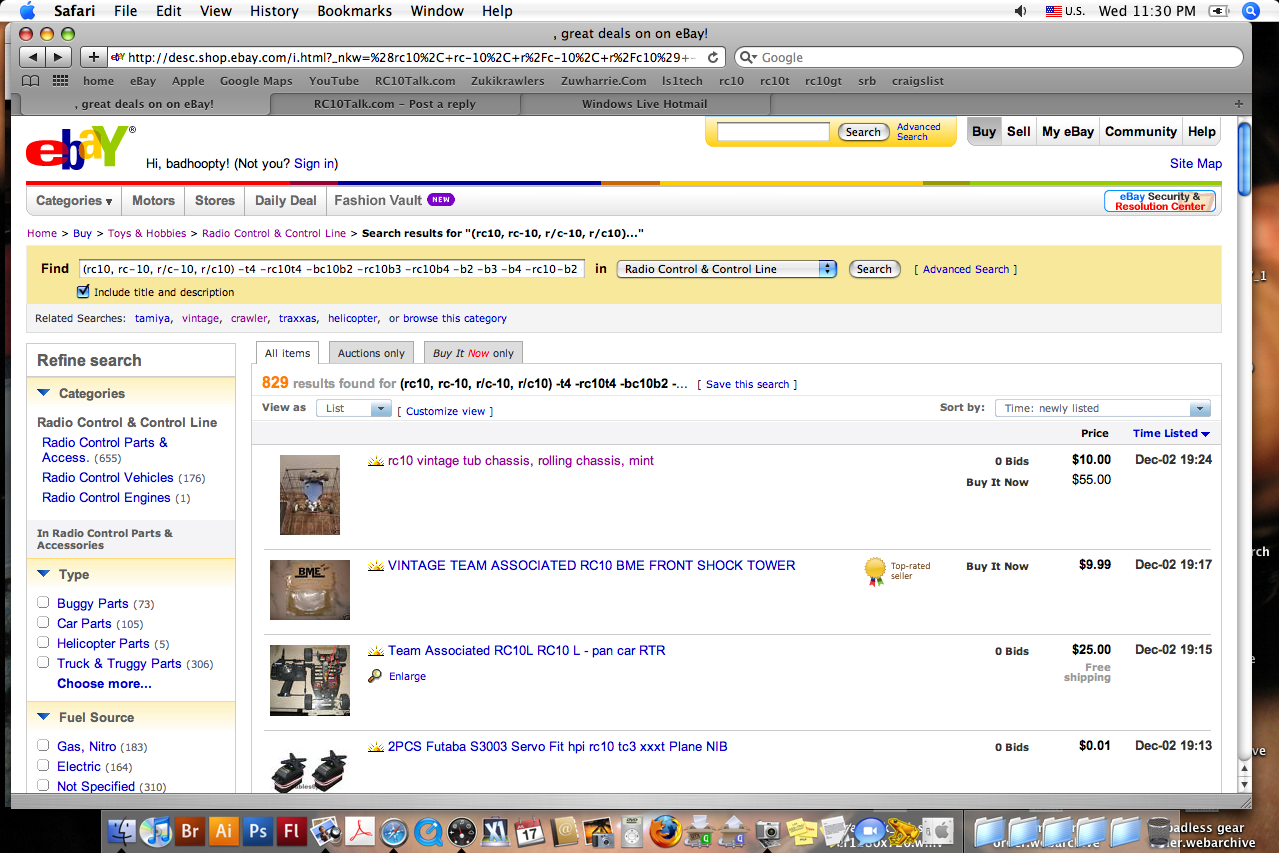
Task: Open Daily Deal page
Action: 286,201
